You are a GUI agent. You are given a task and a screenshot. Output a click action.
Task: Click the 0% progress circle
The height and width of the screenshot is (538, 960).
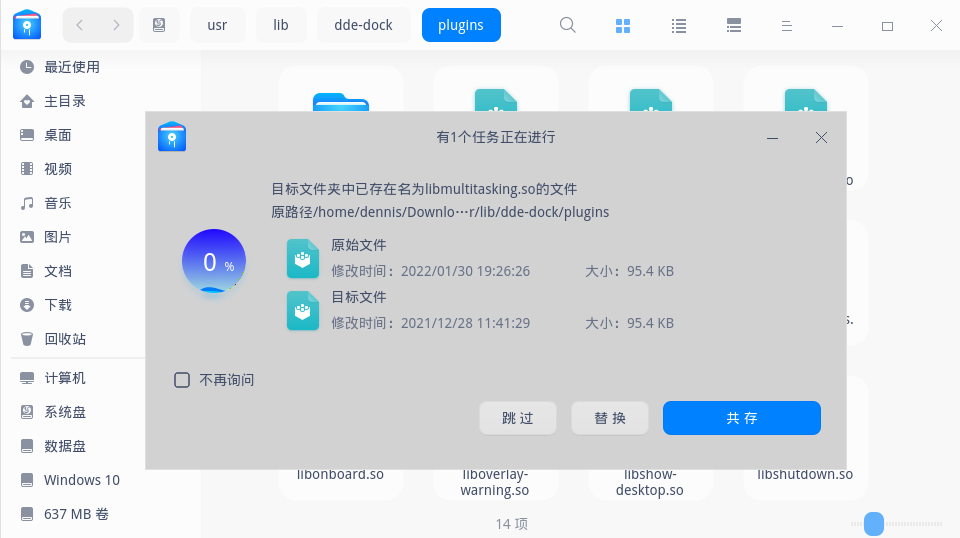coord(214,261)
